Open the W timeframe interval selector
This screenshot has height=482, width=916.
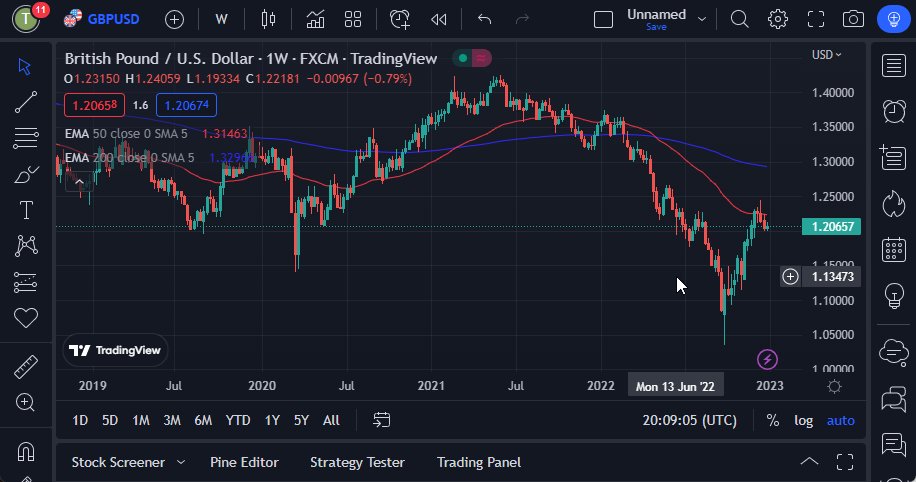[221, 19]
